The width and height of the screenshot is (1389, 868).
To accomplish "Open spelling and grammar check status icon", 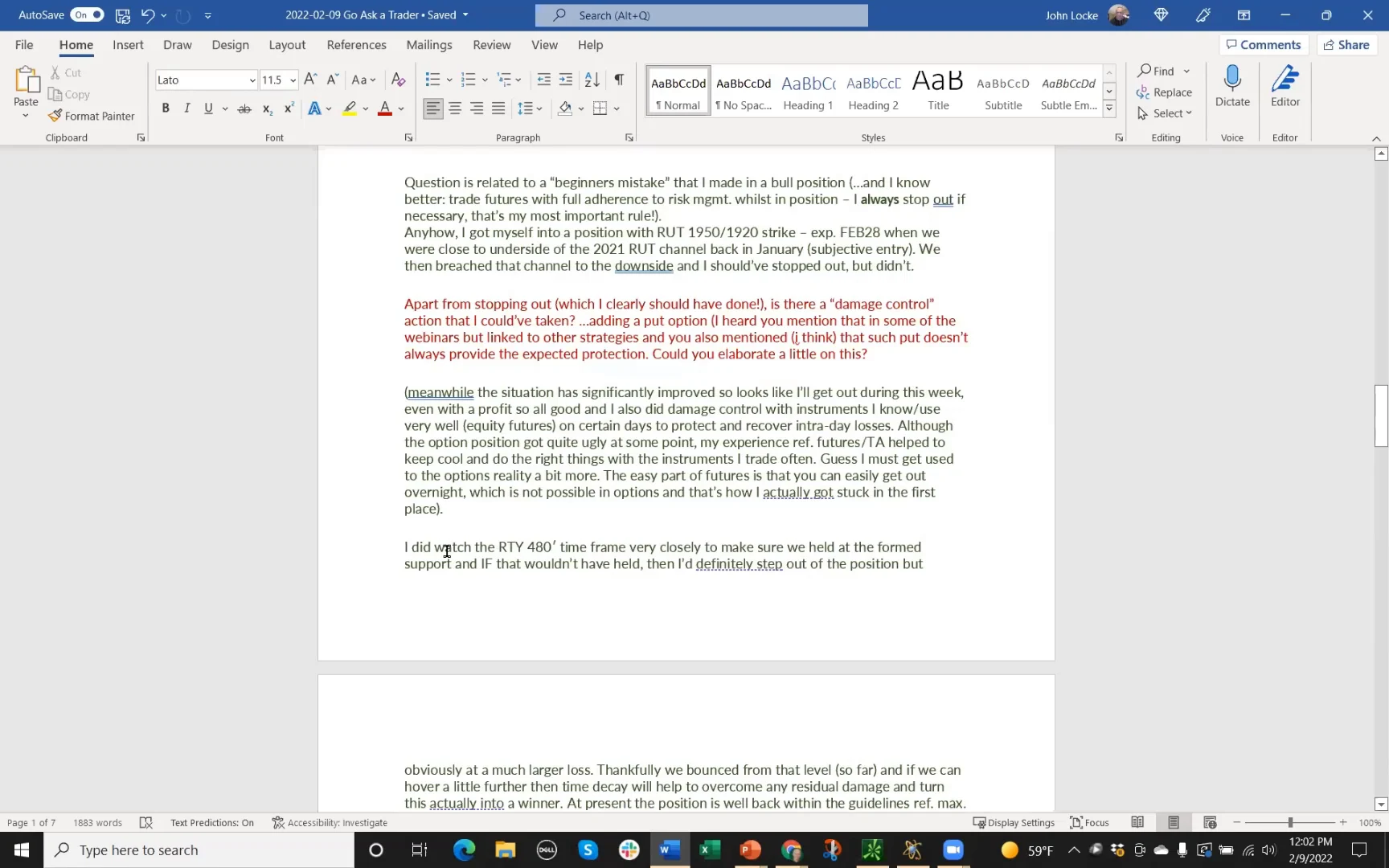I will (x=145, y=822).
